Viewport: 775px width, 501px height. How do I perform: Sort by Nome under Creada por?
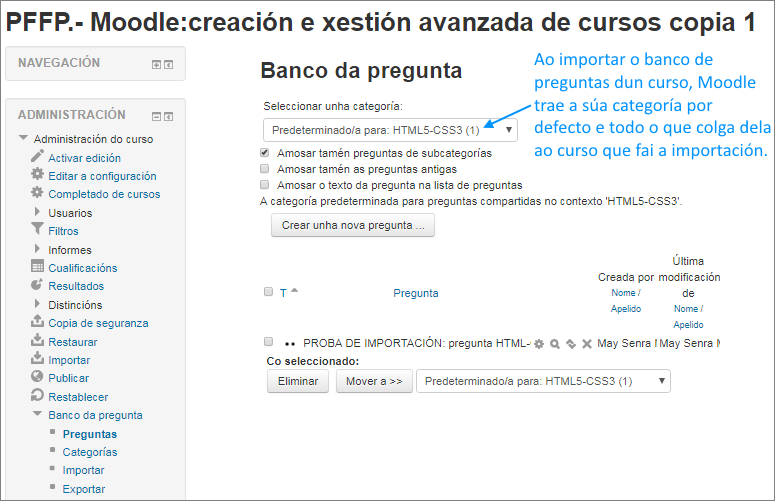coord(623,293)
